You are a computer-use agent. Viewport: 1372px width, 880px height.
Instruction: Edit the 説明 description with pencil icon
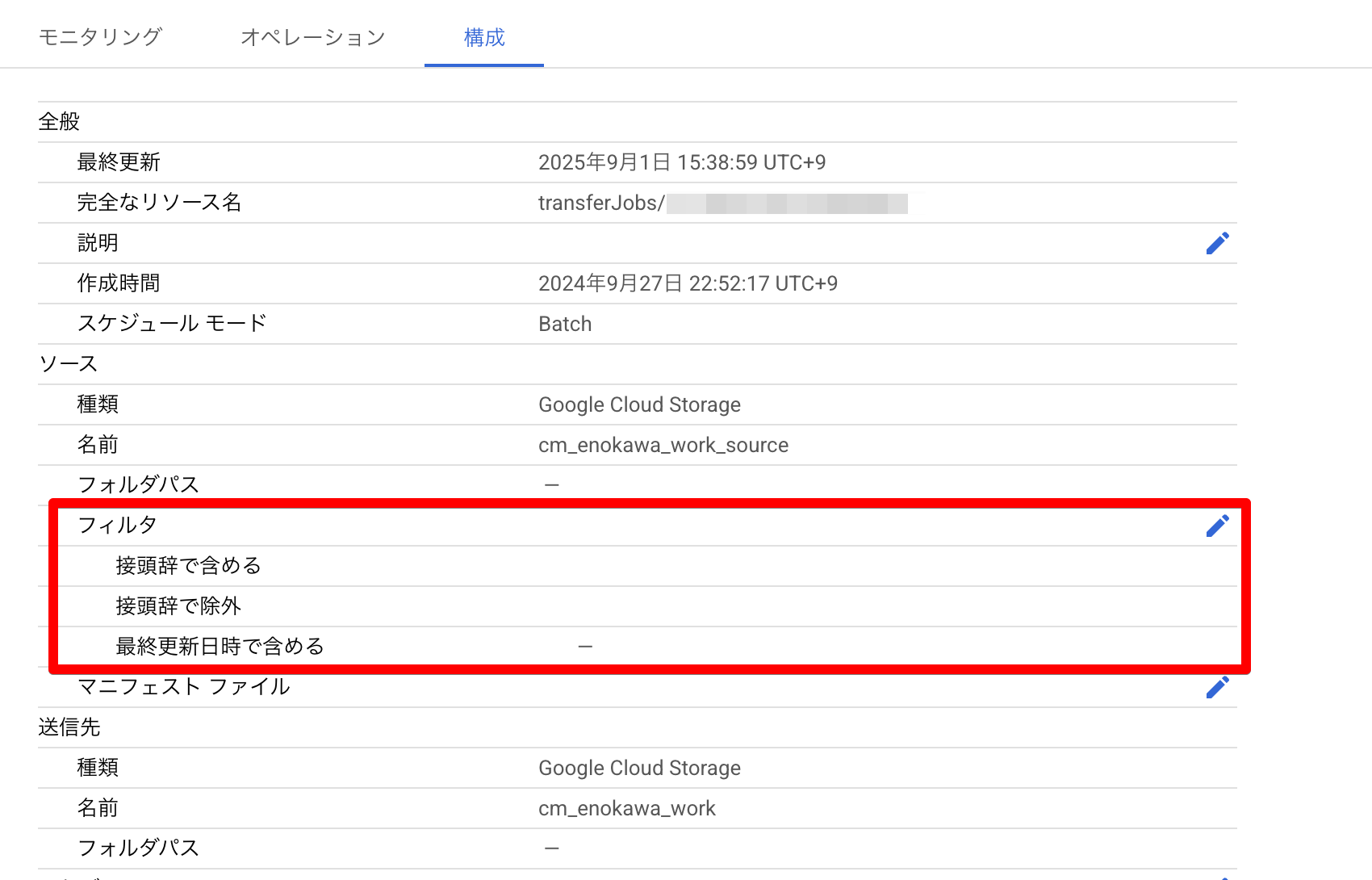point(1217,243)
